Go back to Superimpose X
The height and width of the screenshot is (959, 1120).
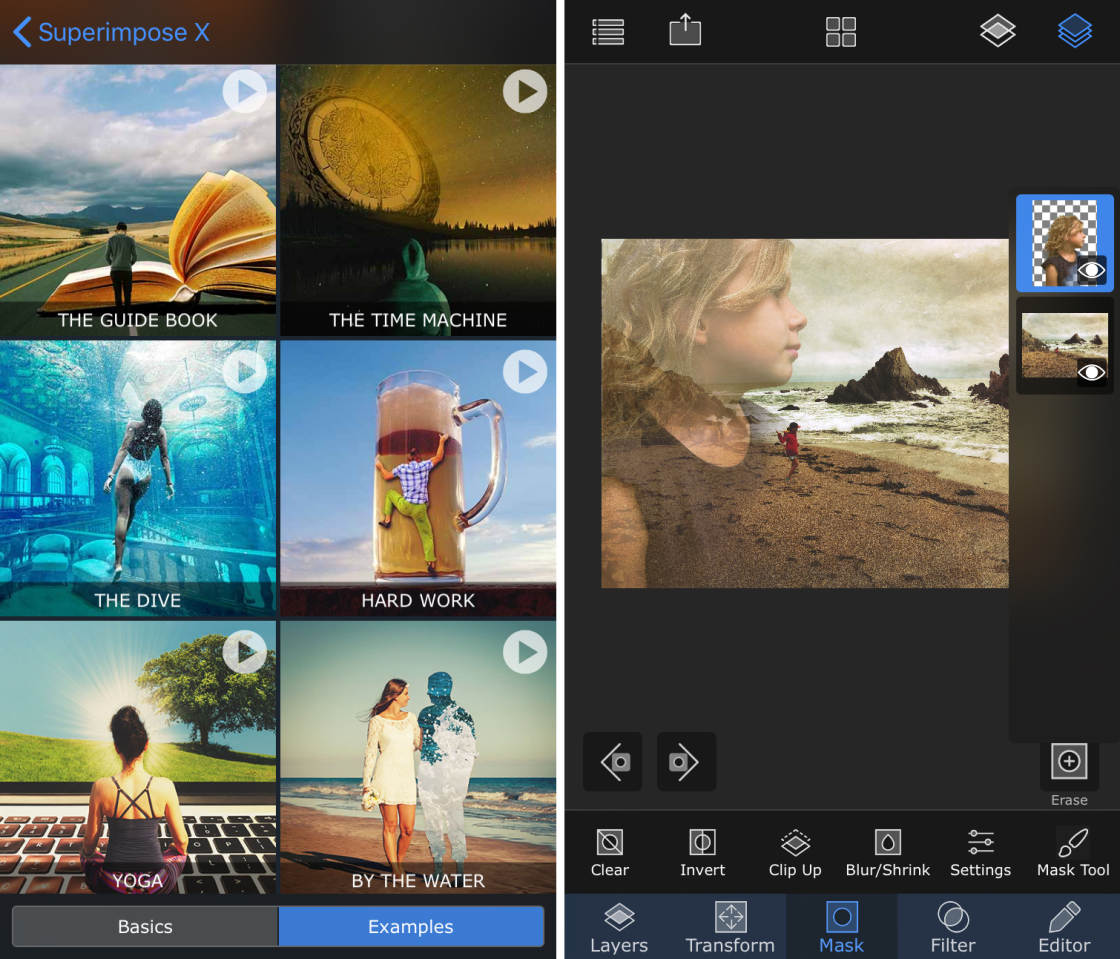click(x=110, y=31)
